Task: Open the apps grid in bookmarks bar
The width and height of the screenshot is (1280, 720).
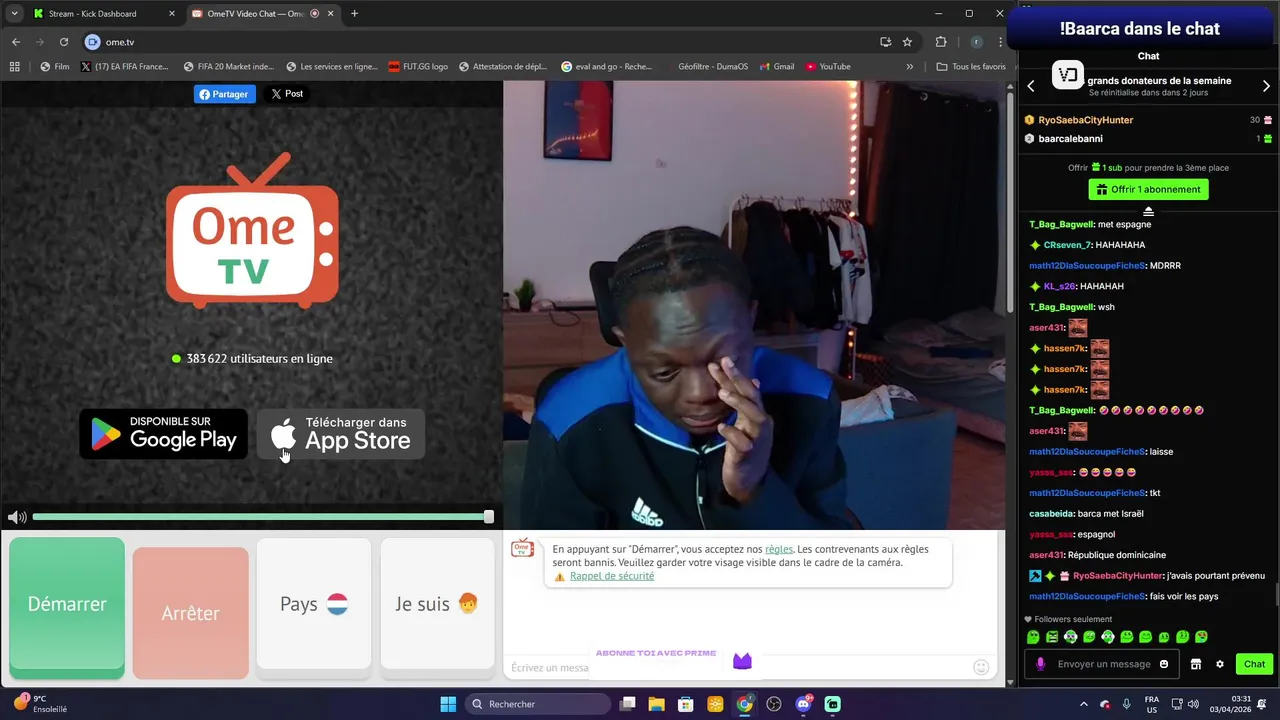Action: [14, 67]
